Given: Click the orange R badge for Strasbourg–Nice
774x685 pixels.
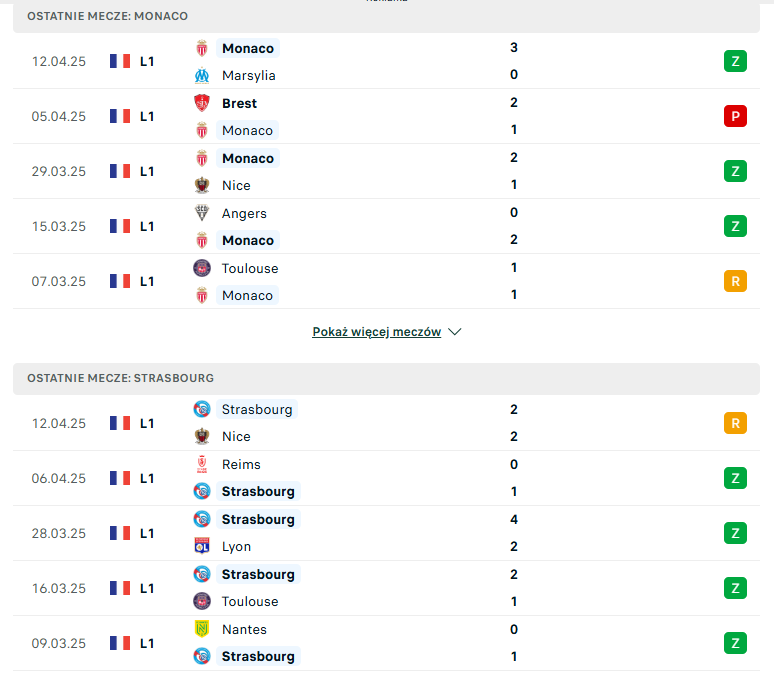Looking at the screenshot, I should tap(735, 423).
